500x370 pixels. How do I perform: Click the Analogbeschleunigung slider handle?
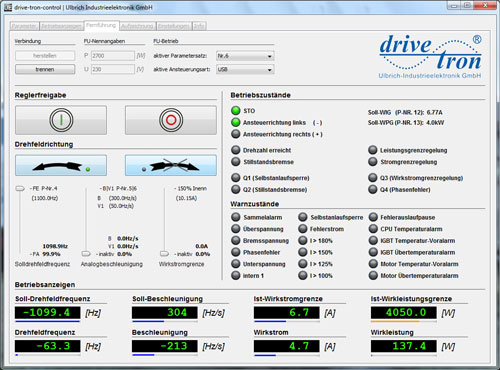pyautogui.click(x=86, y=254)
